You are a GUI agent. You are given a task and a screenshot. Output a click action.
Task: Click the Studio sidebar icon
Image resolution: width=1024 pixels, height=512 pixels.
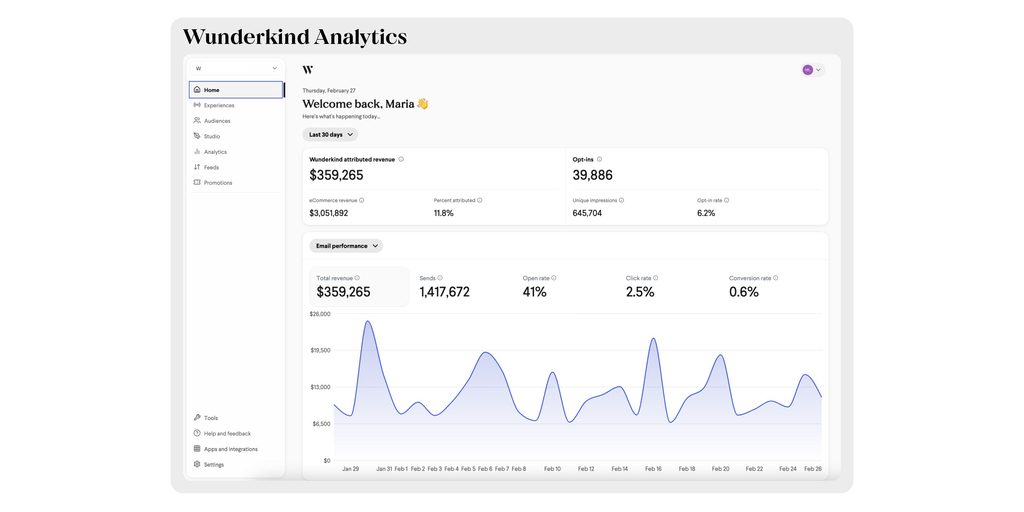(197, 136)
